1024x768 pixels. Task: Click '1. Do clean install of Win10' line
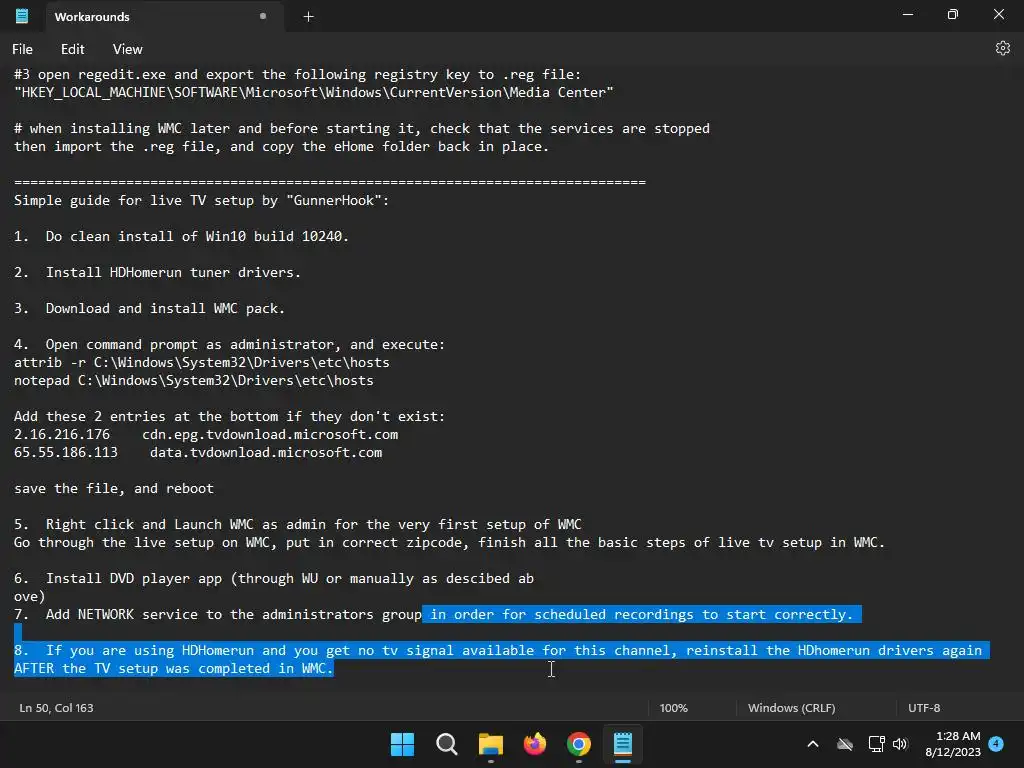click(181, 236)
